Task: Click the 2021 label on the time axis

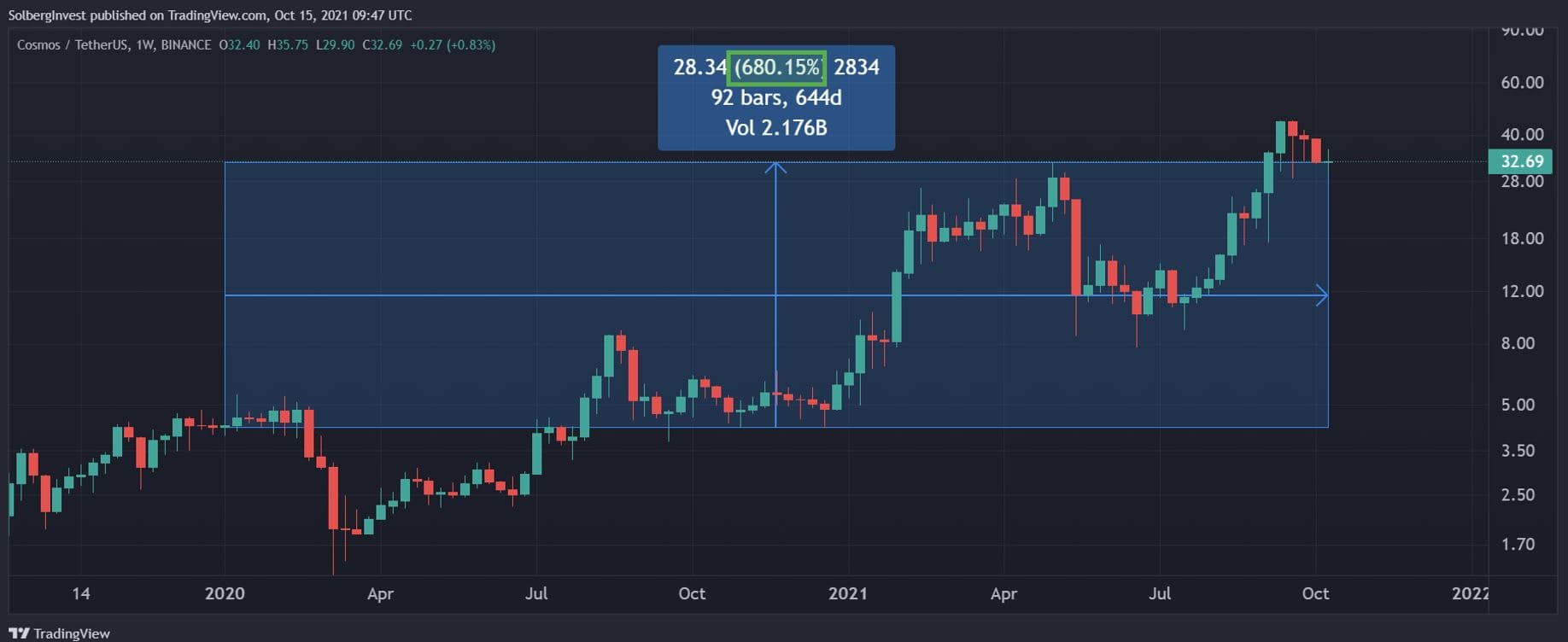Action: pyautogui.click(x=847, y=593)
